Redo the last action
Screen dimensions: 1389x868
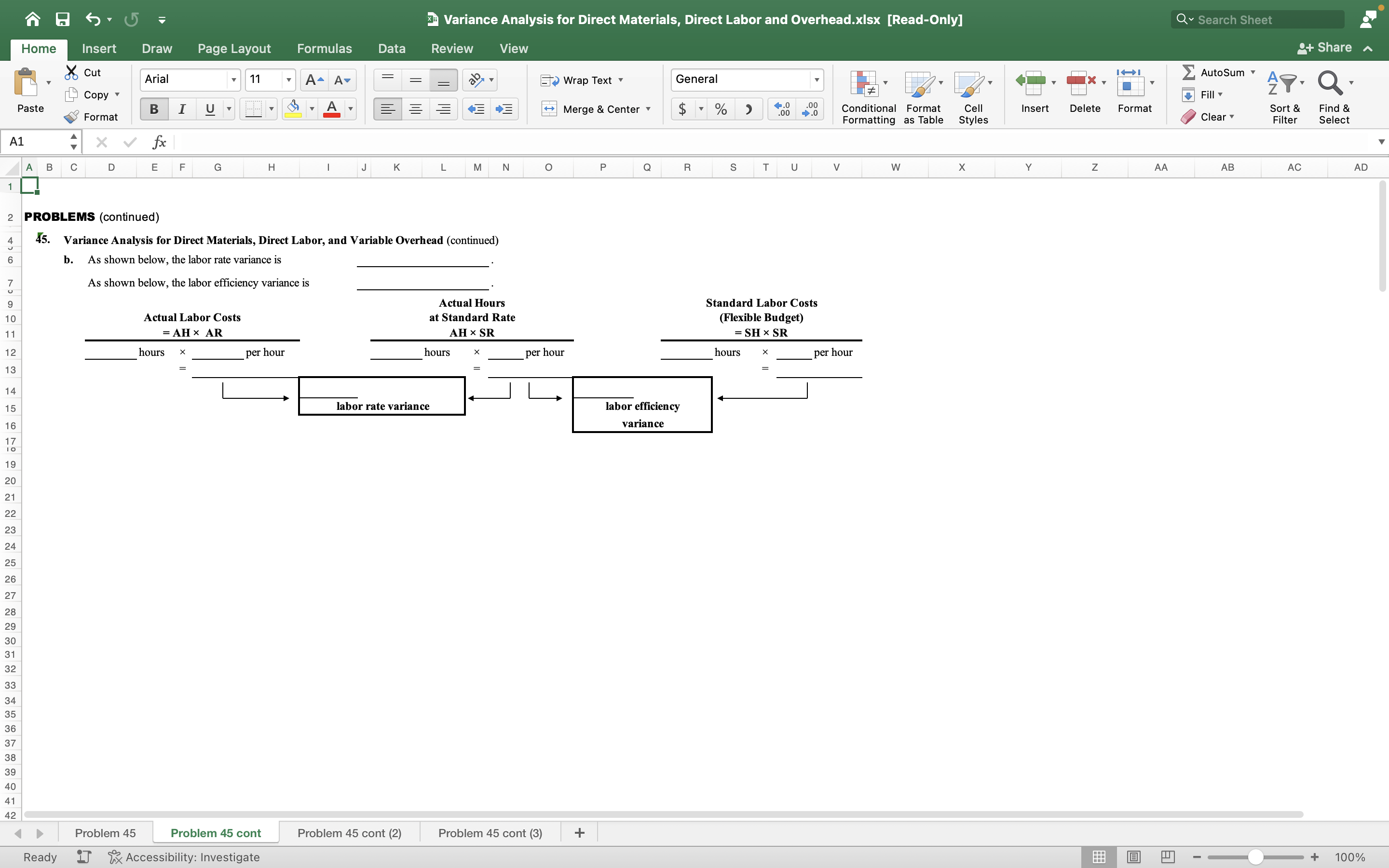pyautogui.click(x=132, y=19)
